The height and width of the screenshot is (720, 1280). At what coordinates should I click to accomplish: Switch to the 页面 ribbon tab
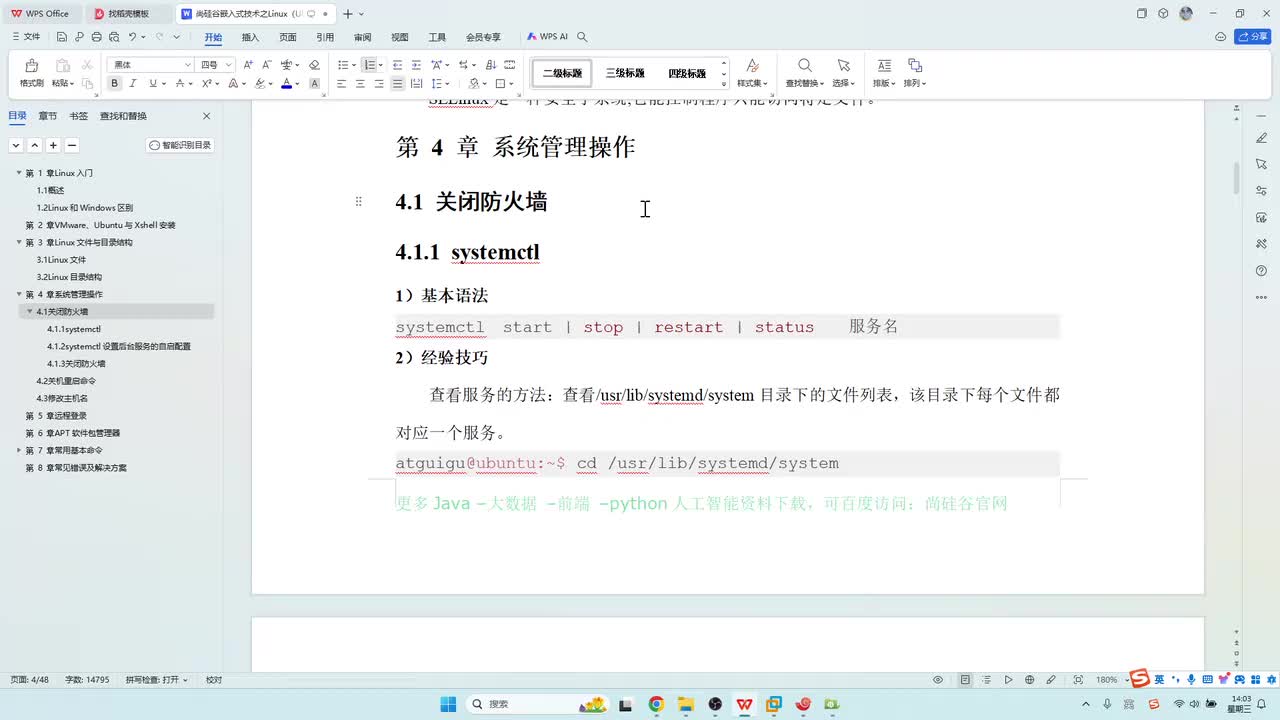click(x=288, y=37)
